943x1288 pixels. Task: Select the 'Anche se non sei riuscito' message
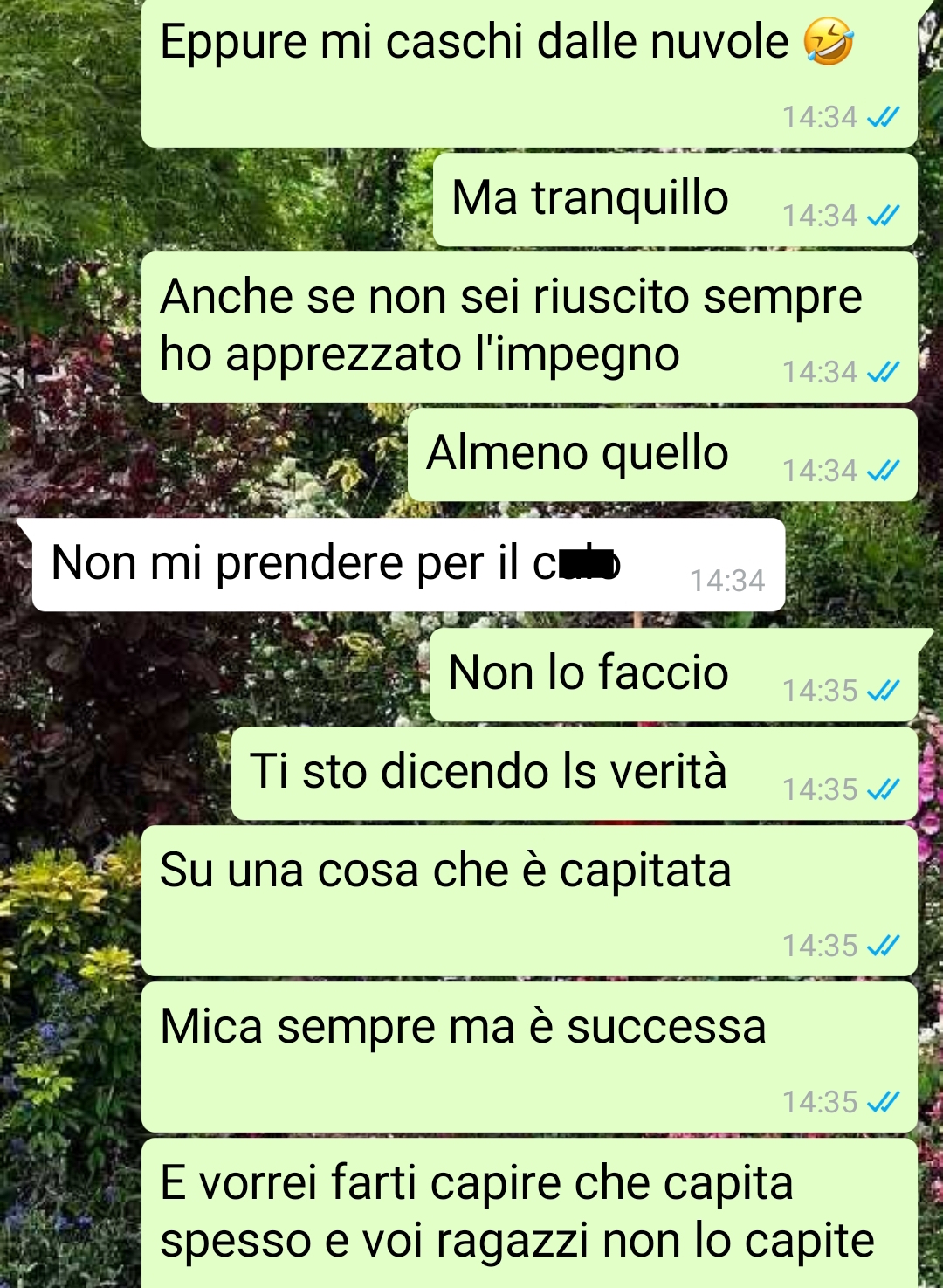tap(529, 327)
